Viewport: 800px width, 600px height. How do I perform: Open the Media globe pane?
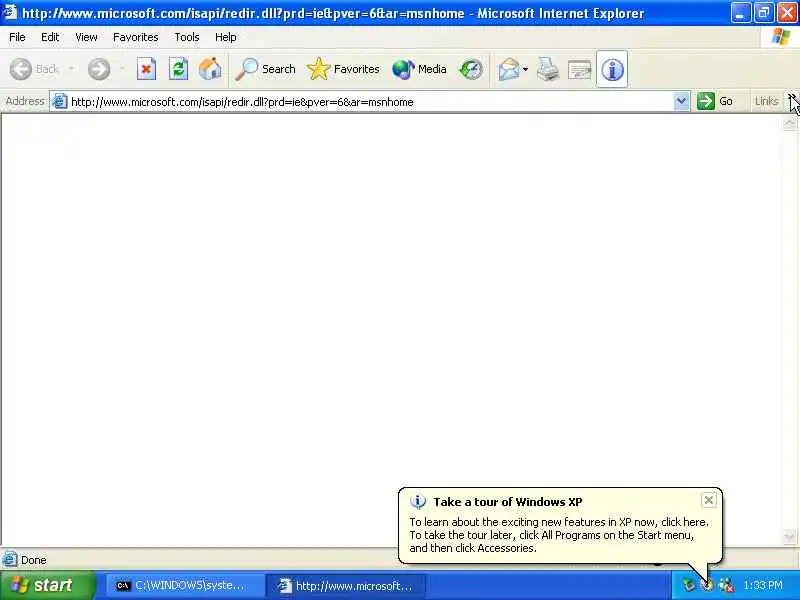pyautogui.click(x=419, y=69)
